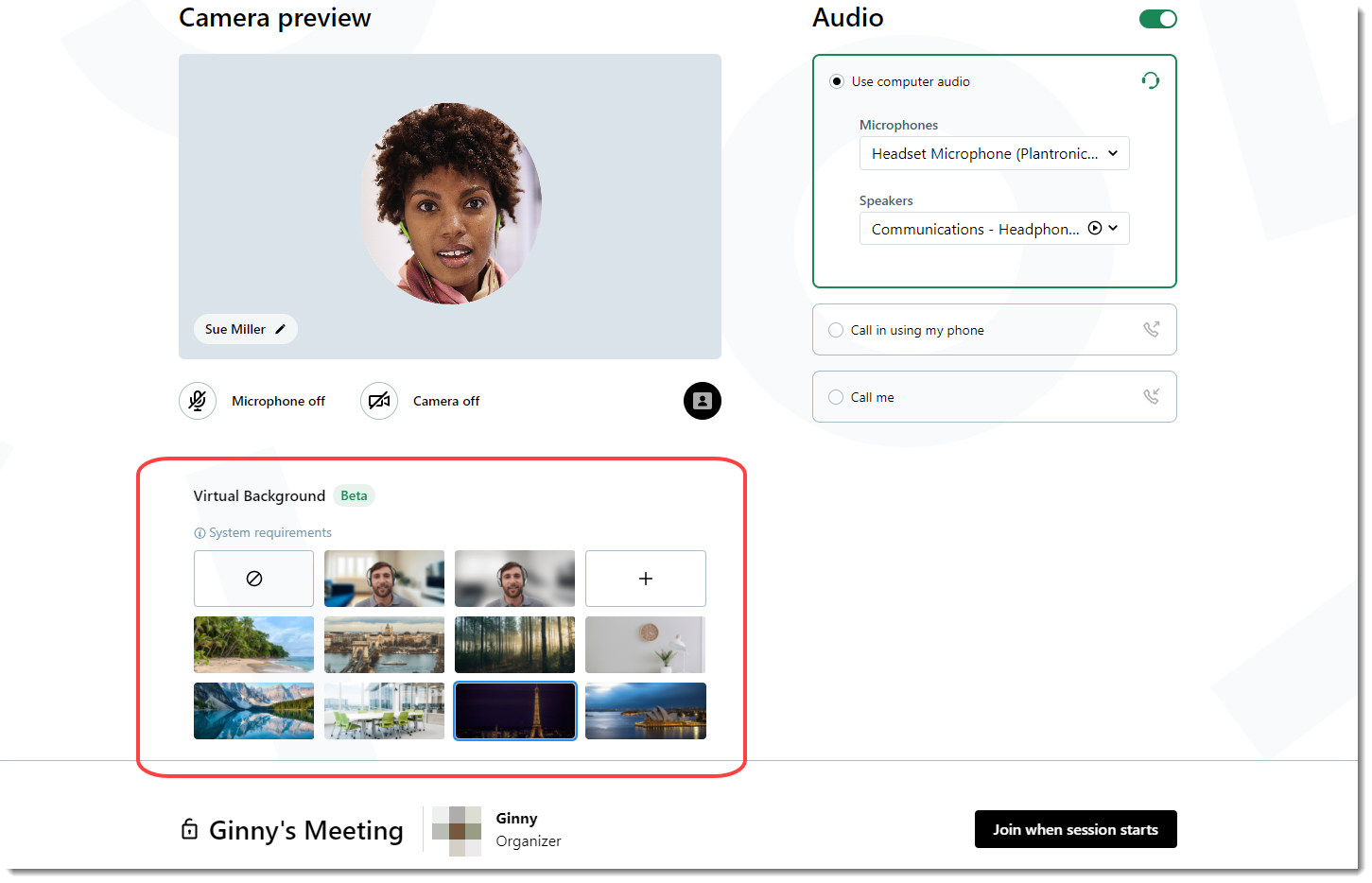Open System requirements link
This screenshot has width=1372, height=883.
pyautogui.click(x=270, y=533)
